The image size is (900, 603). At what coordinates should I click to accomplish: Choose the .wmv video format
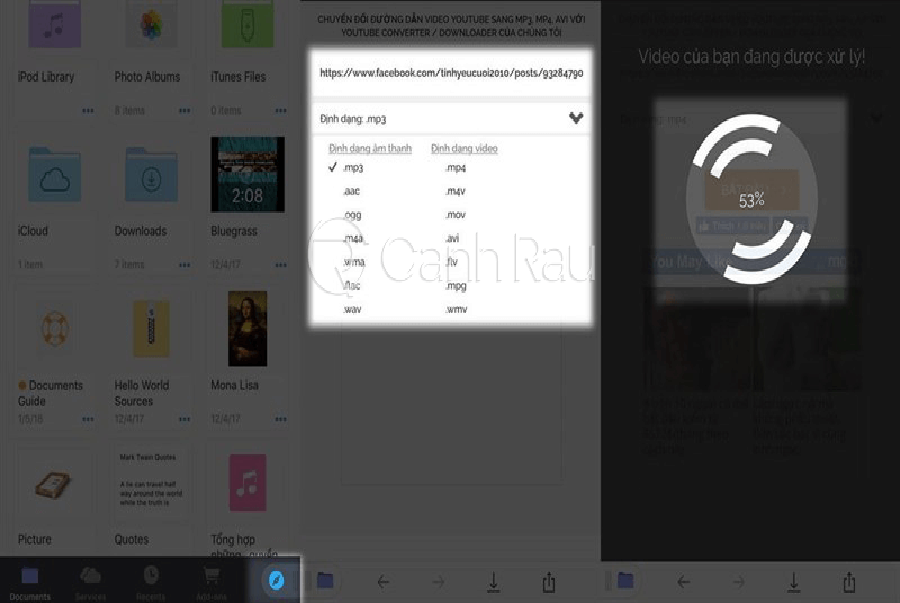[456, 309]
